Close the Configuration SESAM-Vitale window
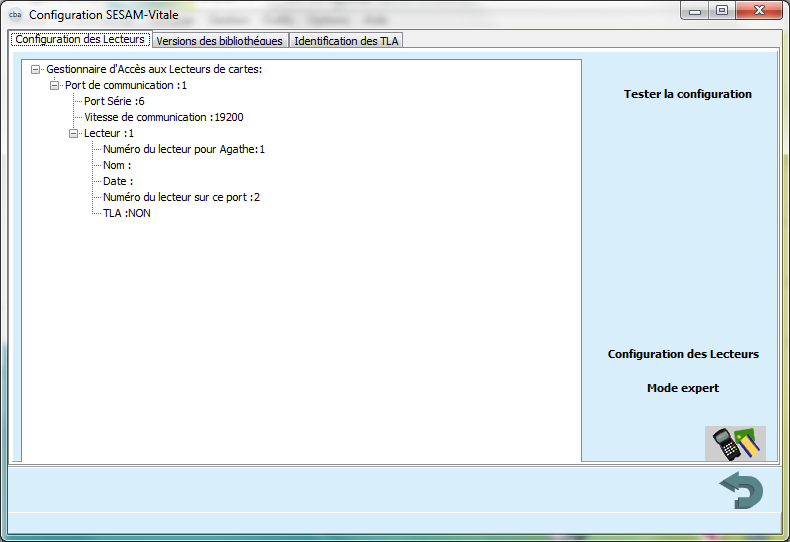 coord(759,11)
